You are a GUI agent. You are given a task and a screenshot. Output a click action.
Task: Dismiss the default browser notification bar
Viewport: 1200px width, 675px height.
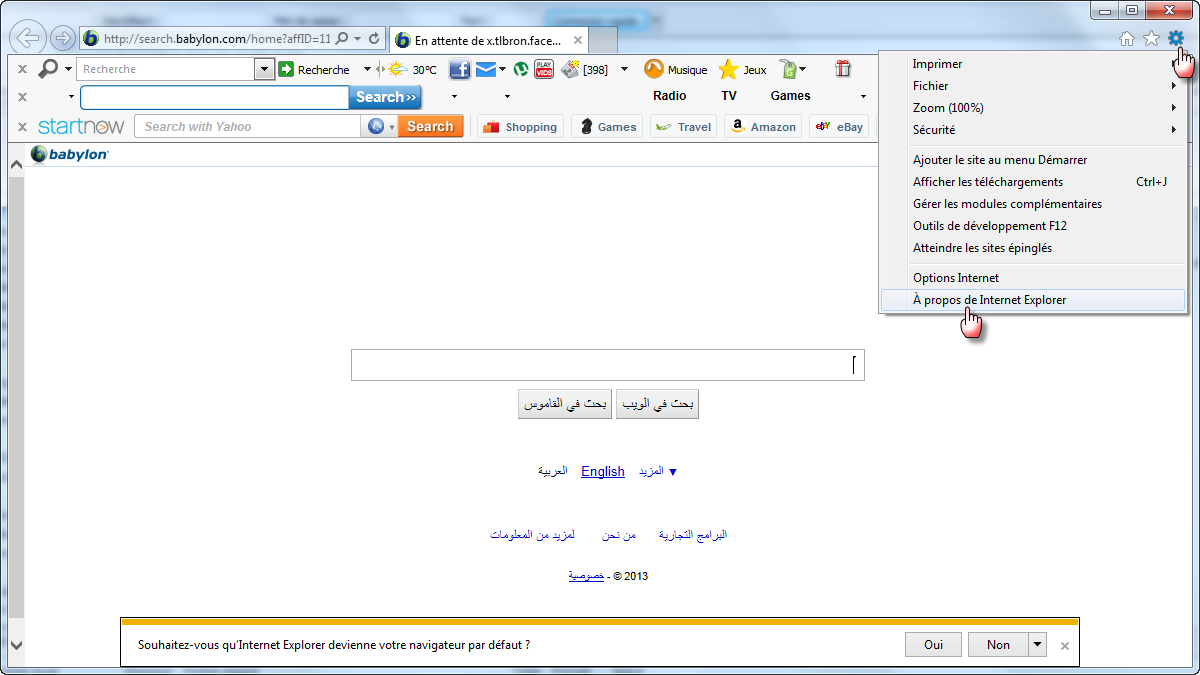click(1065, 646)
